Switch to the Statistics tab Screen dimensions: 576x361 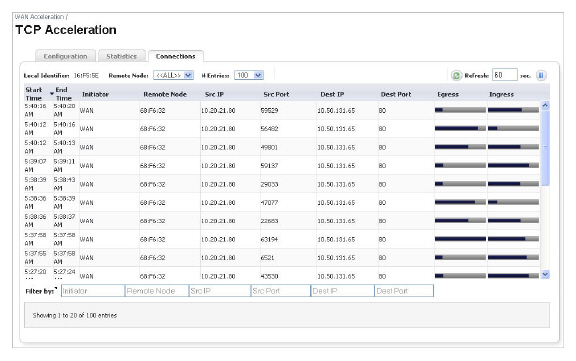pos(122,56)
